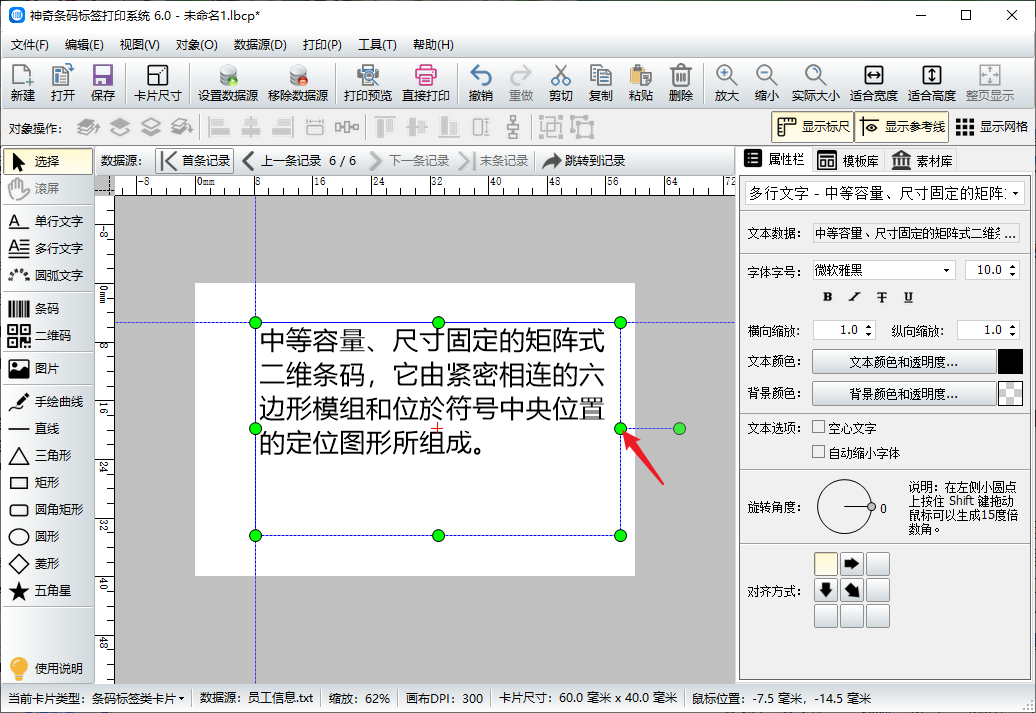Viewport: 1036px width, 713px height.
Task: Open the 微软雅黑 font dropdown
Action: pyautogui.click(x=883, y=270)
